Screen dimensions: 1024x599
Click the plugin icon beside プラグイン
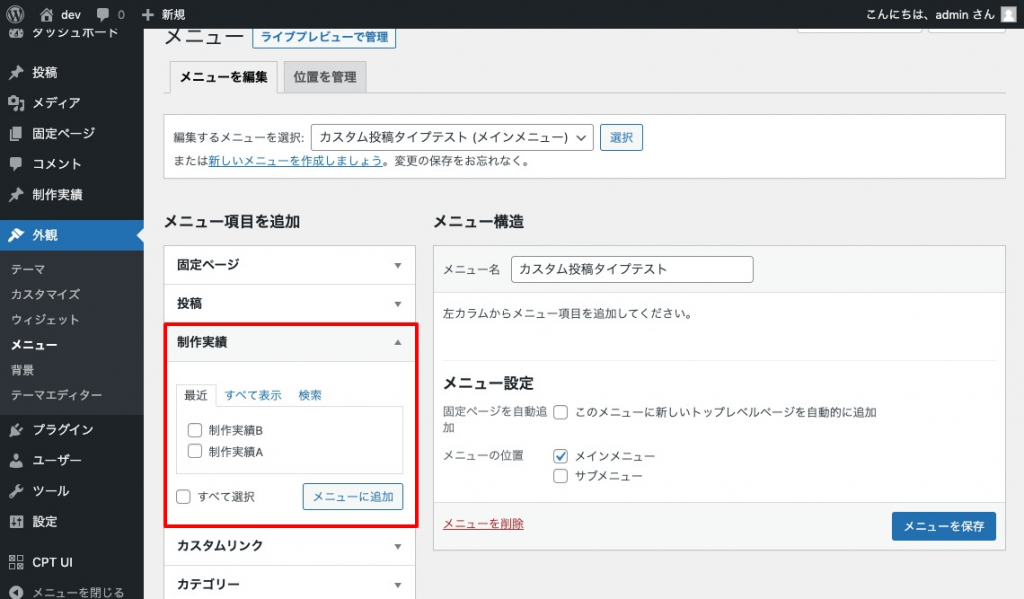point(16,430)
